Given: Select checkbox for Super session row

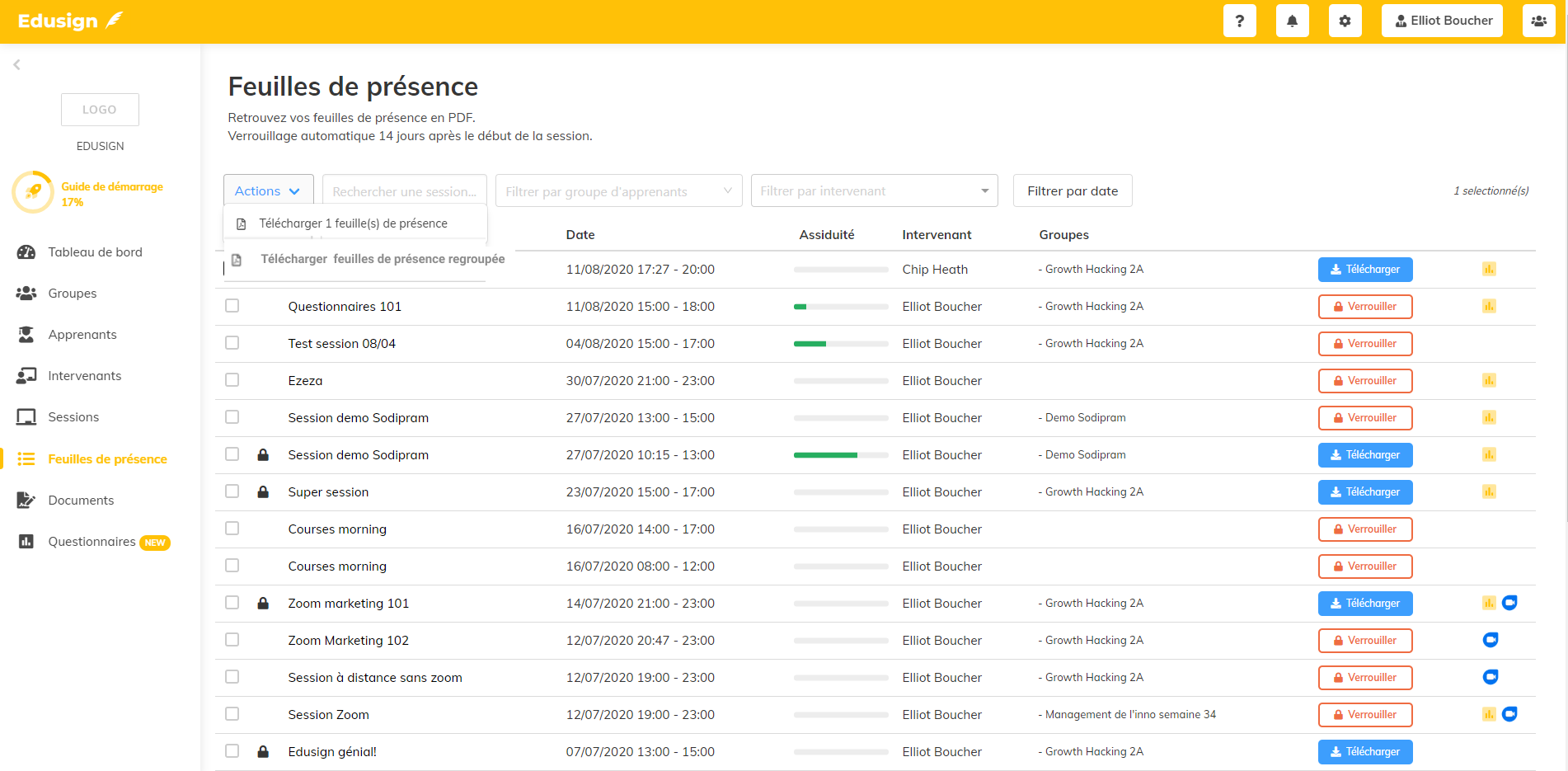Looking at the screenshot, I should [x=232, y=491].
